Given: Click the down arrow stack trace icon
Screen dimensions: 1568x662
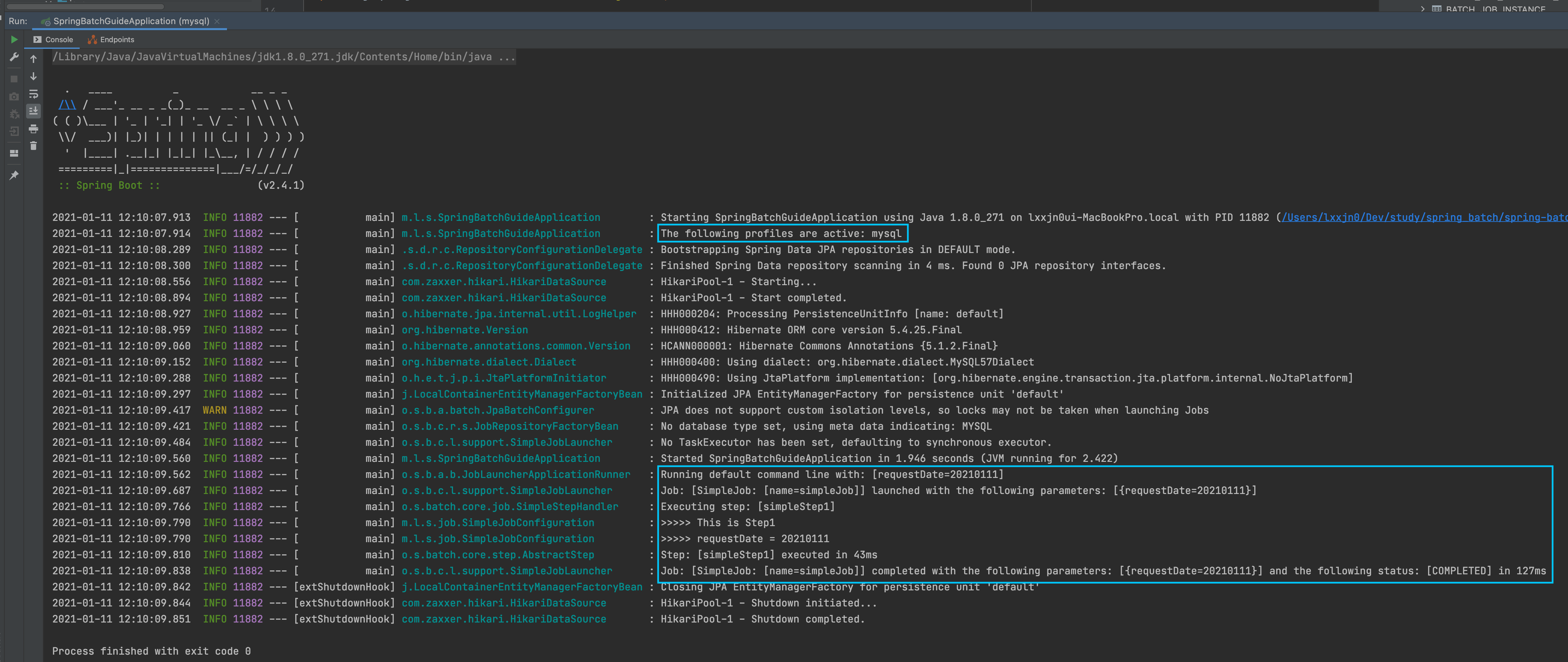Looking at the screenshot, I should pyautogui.click(x=33, y=77).
